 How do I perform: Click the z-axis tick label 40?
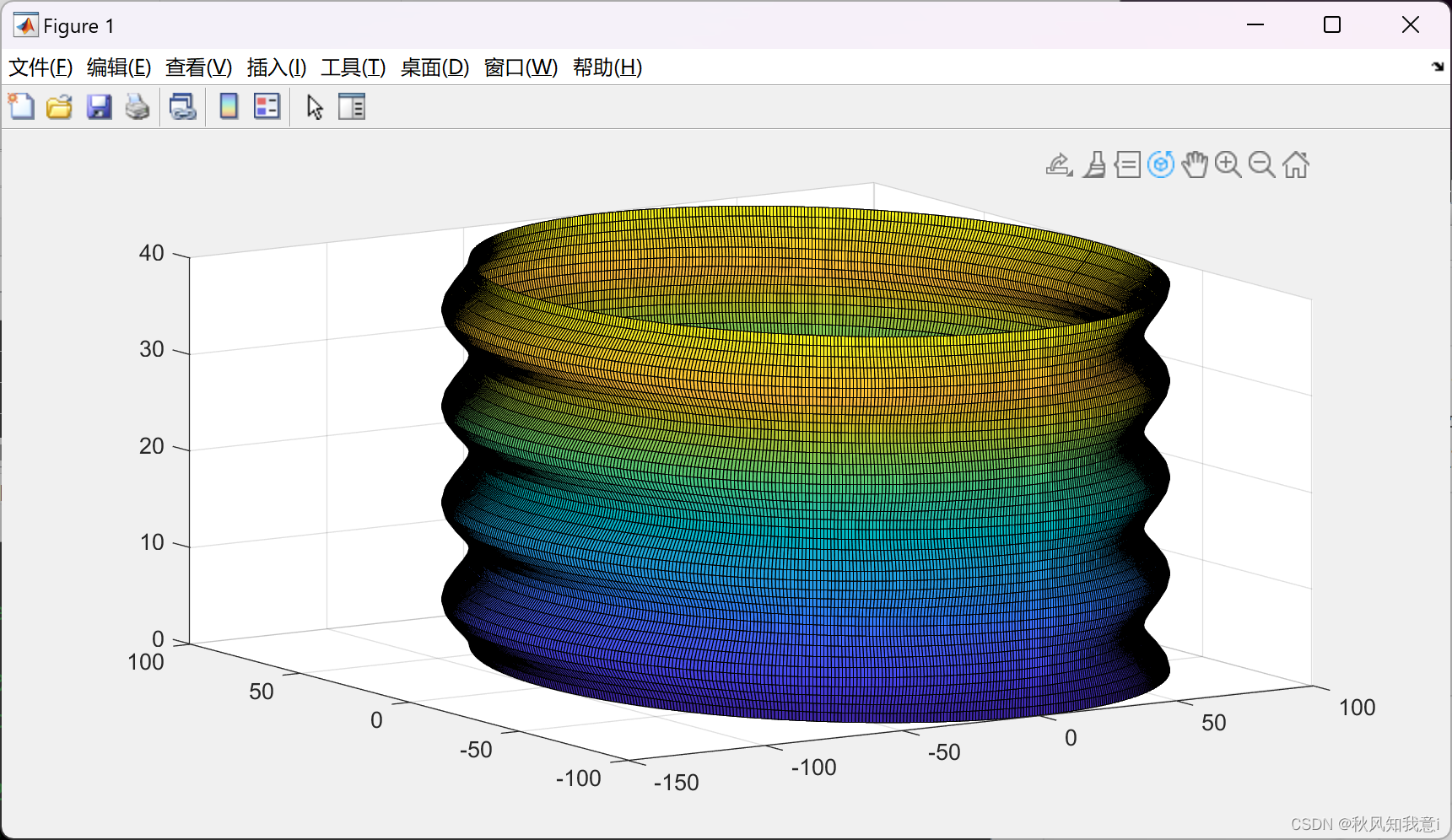click(152, 253)
